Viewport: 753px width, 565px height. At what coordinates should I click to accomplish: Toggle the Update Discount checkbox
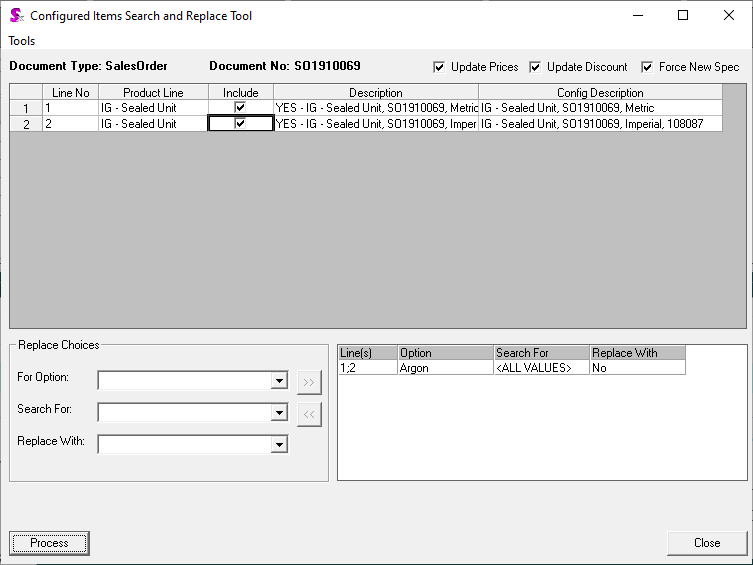[x=535, y=67]
